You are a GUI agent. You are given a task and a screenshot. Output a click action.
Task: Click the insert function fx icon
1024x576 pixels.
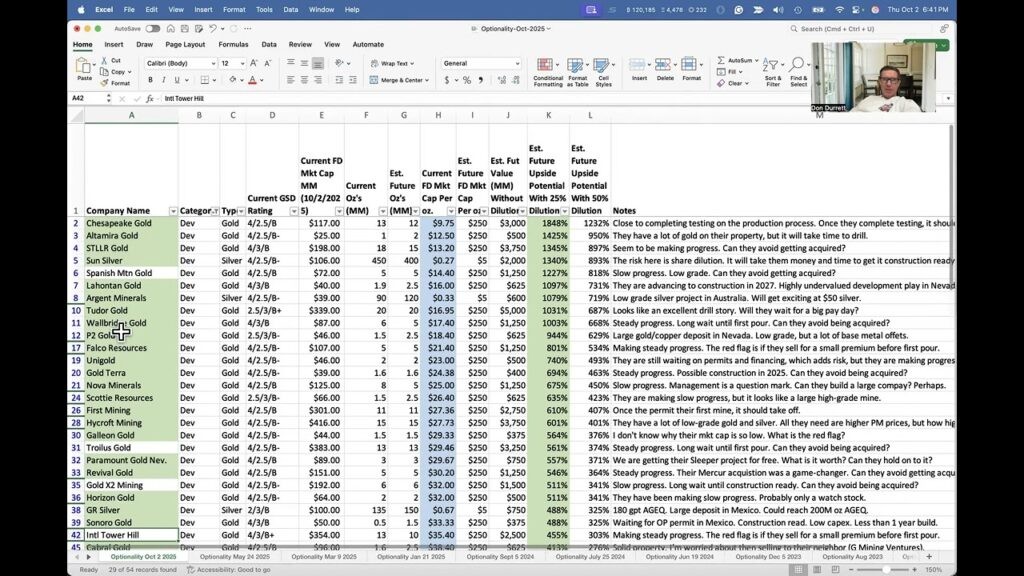coord(150,99)
